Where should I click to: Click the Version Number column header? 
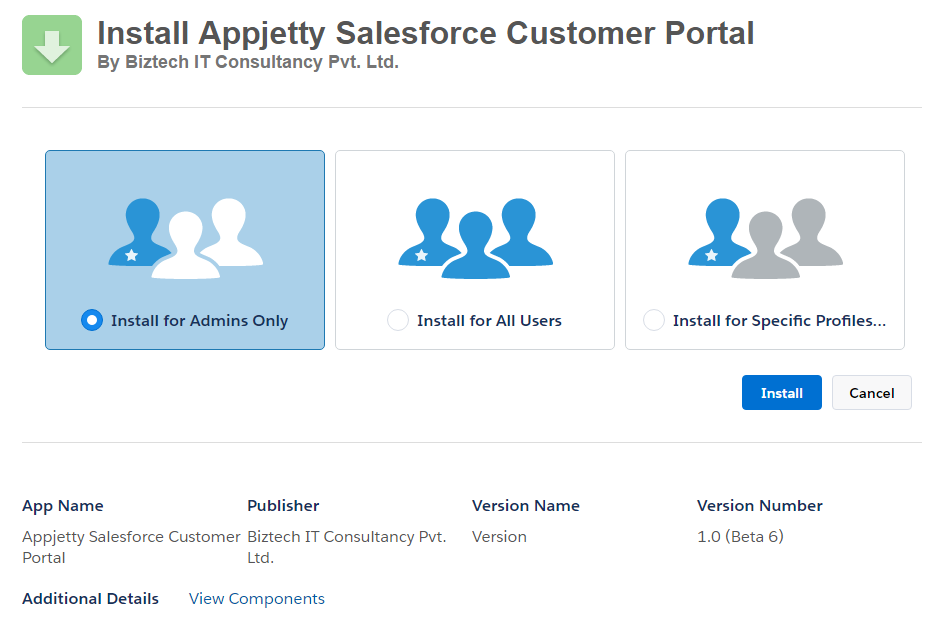759,506
